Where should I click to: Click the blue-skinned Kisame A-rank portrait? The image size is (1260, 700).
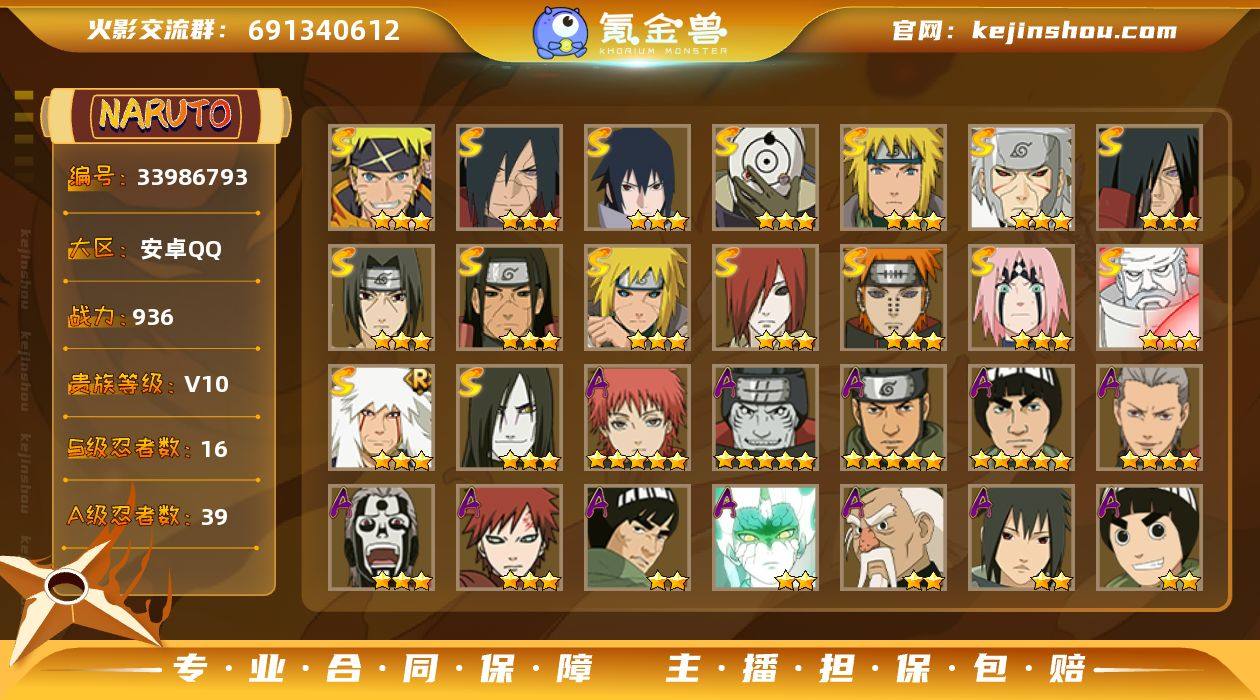click(765, 418)
